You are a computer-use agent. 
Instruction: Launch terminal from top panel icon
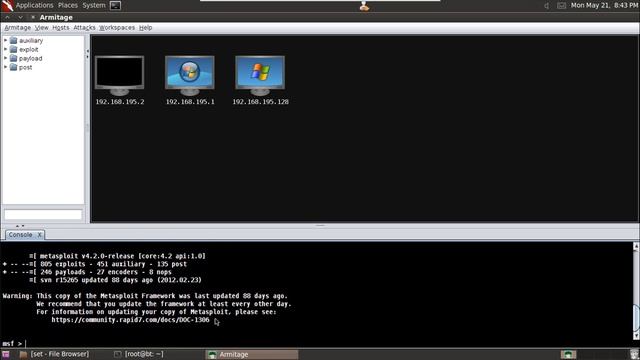click(116, 5)
